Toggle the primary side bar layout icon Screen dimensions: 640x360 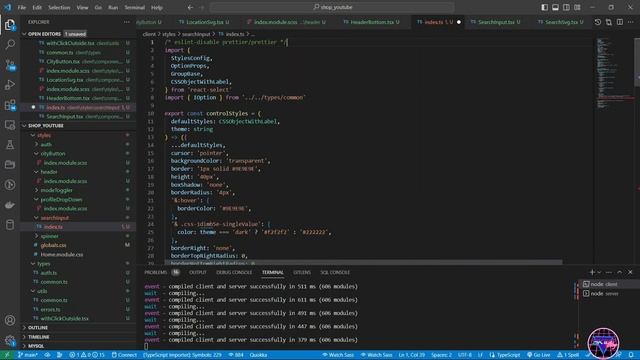coord(544,7)
